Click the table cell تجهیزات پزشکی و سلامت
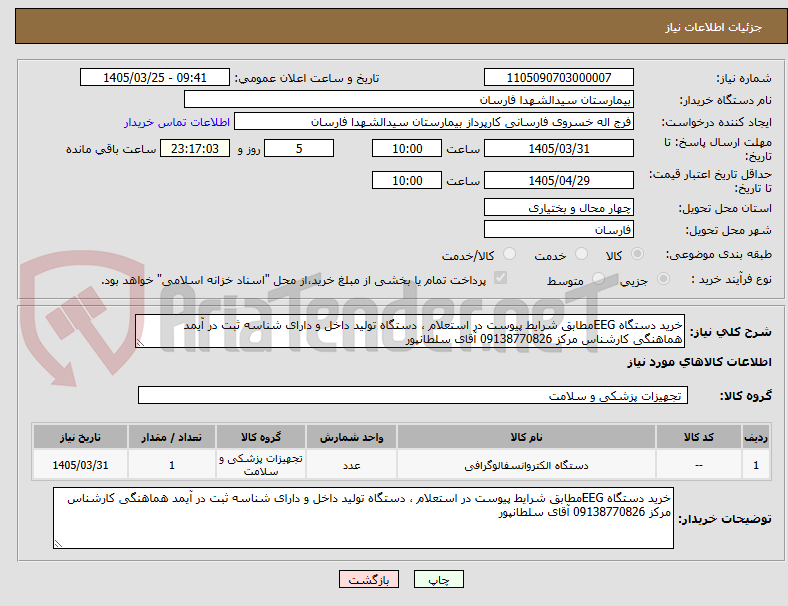 (x=261, y=465)
